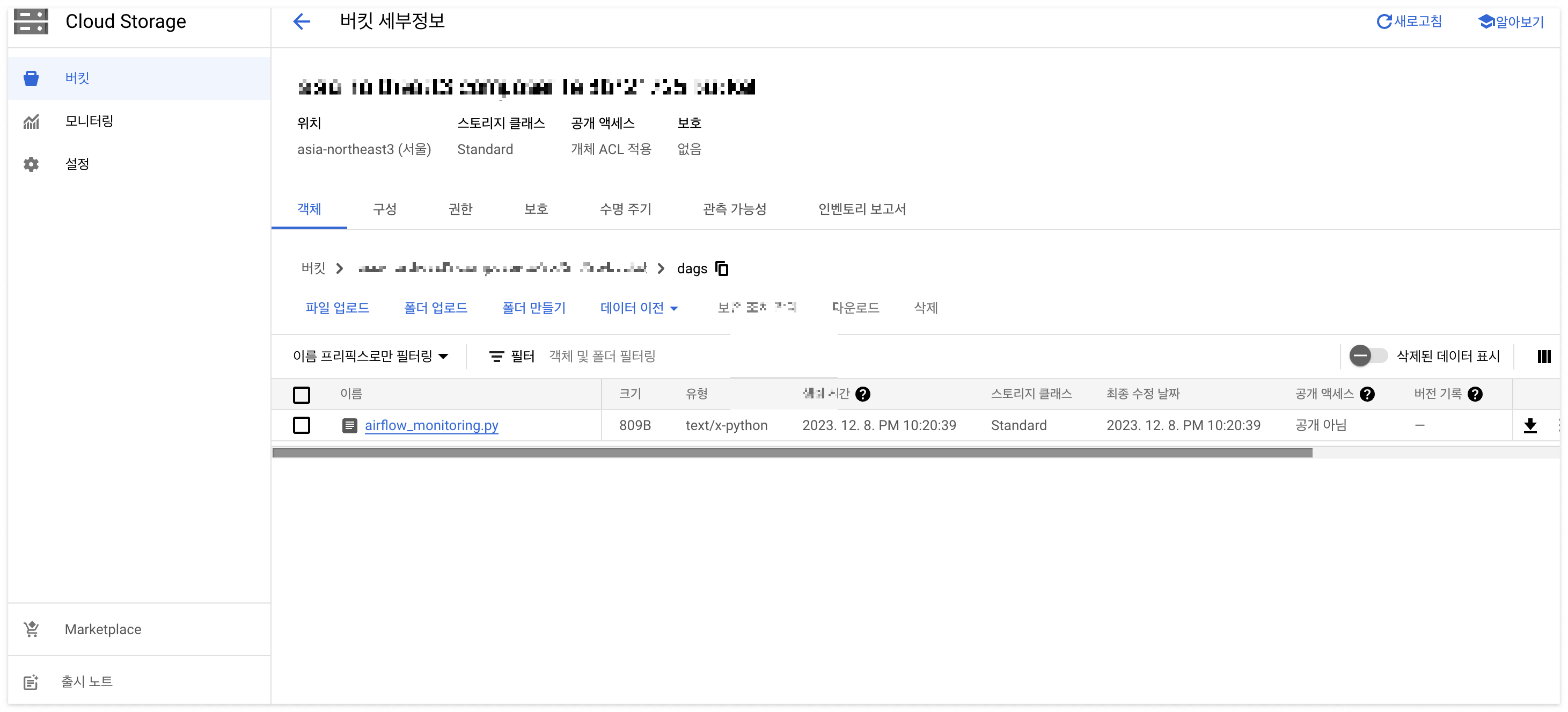Expand the 데이터 이전 dropdown
This screenshot has height=712, width=1568.
639,308
